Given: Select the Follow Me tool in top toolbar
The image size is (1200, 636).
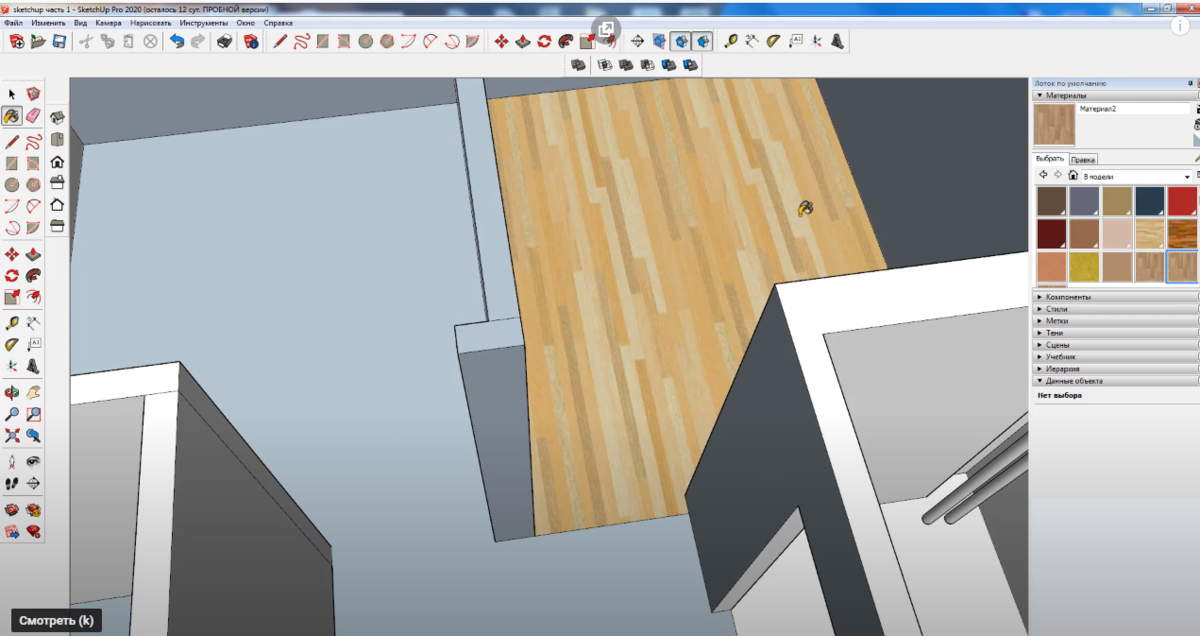Looking at the screenshot, I should [566, 41].
